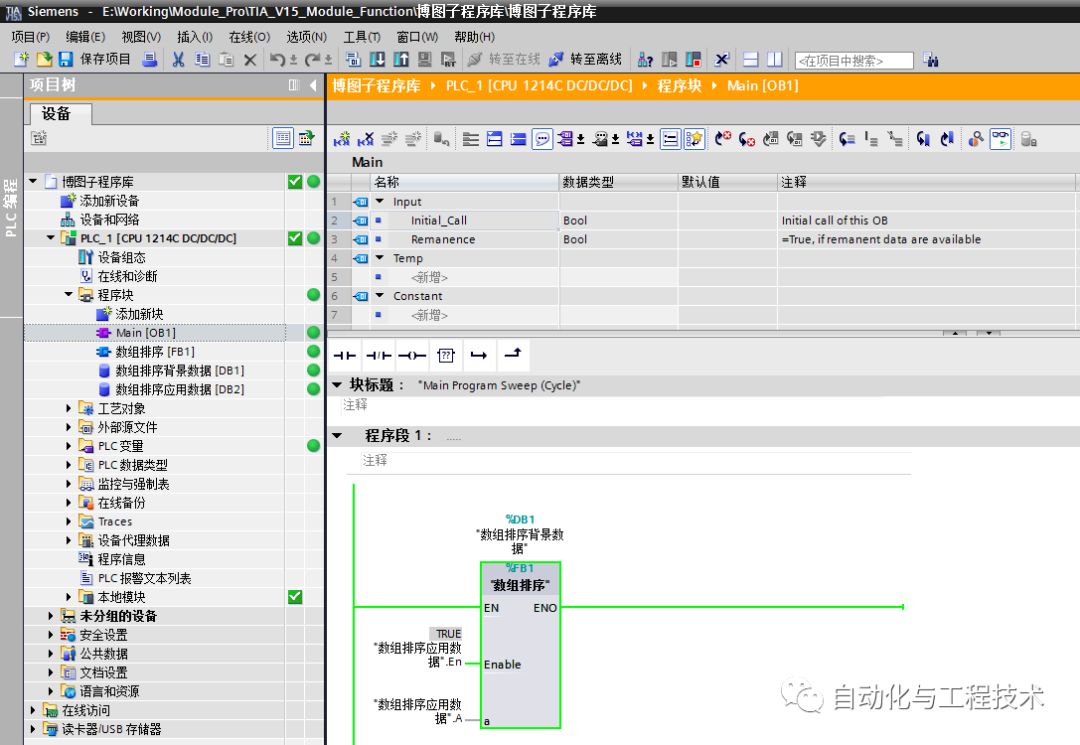Expand PLC 变量 folder
This screenshot has height=745, width=1080.
pyautogui.click(x=68, y=446)
